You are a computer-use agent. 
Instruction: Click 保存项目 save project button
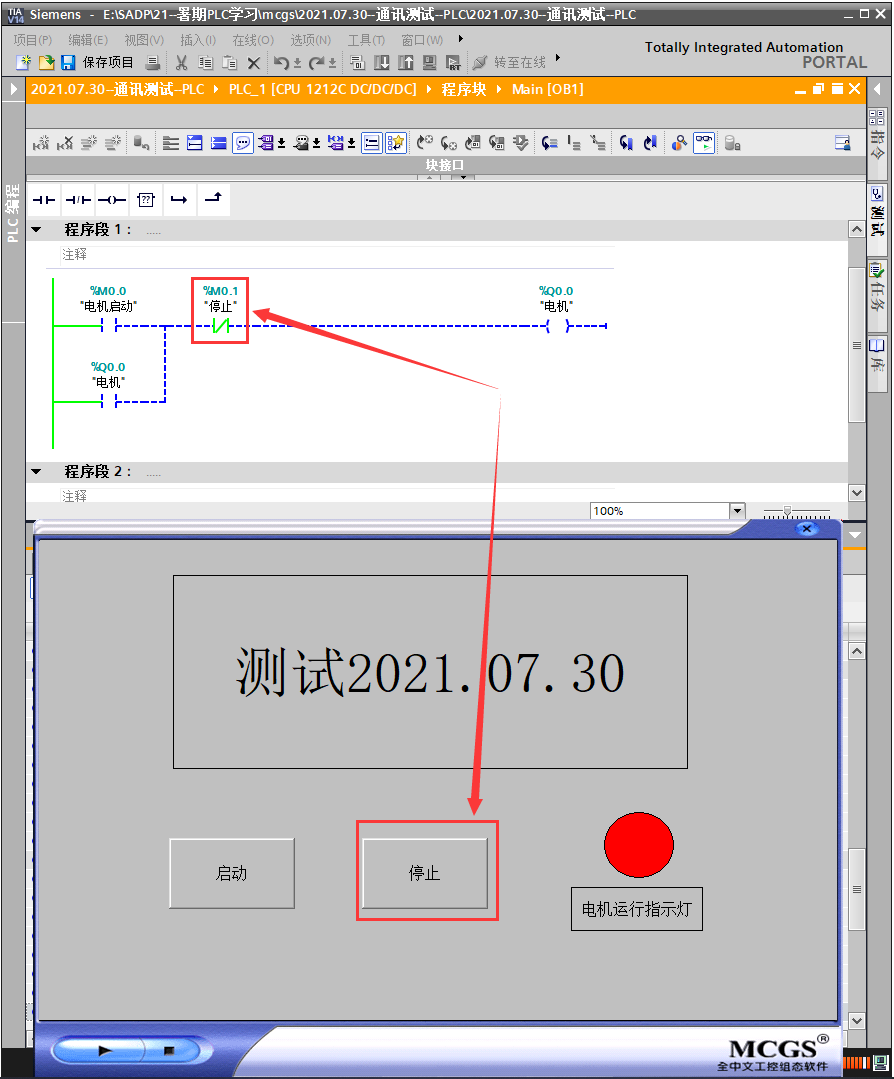coord(98,63)
